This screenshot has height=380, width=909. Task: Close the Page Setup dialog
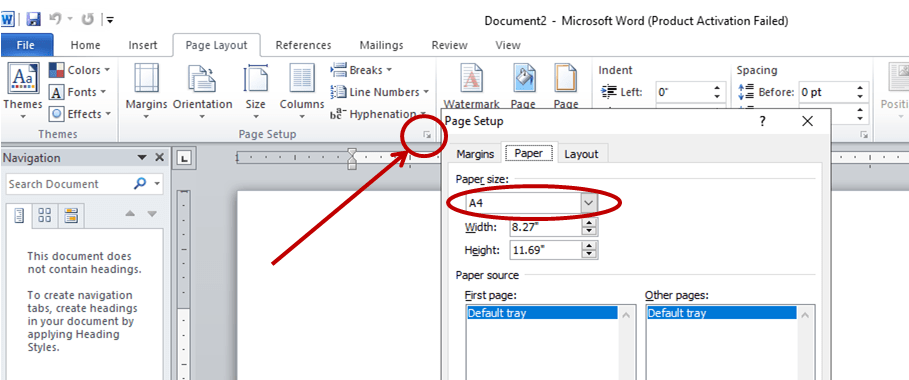[808, 121]
